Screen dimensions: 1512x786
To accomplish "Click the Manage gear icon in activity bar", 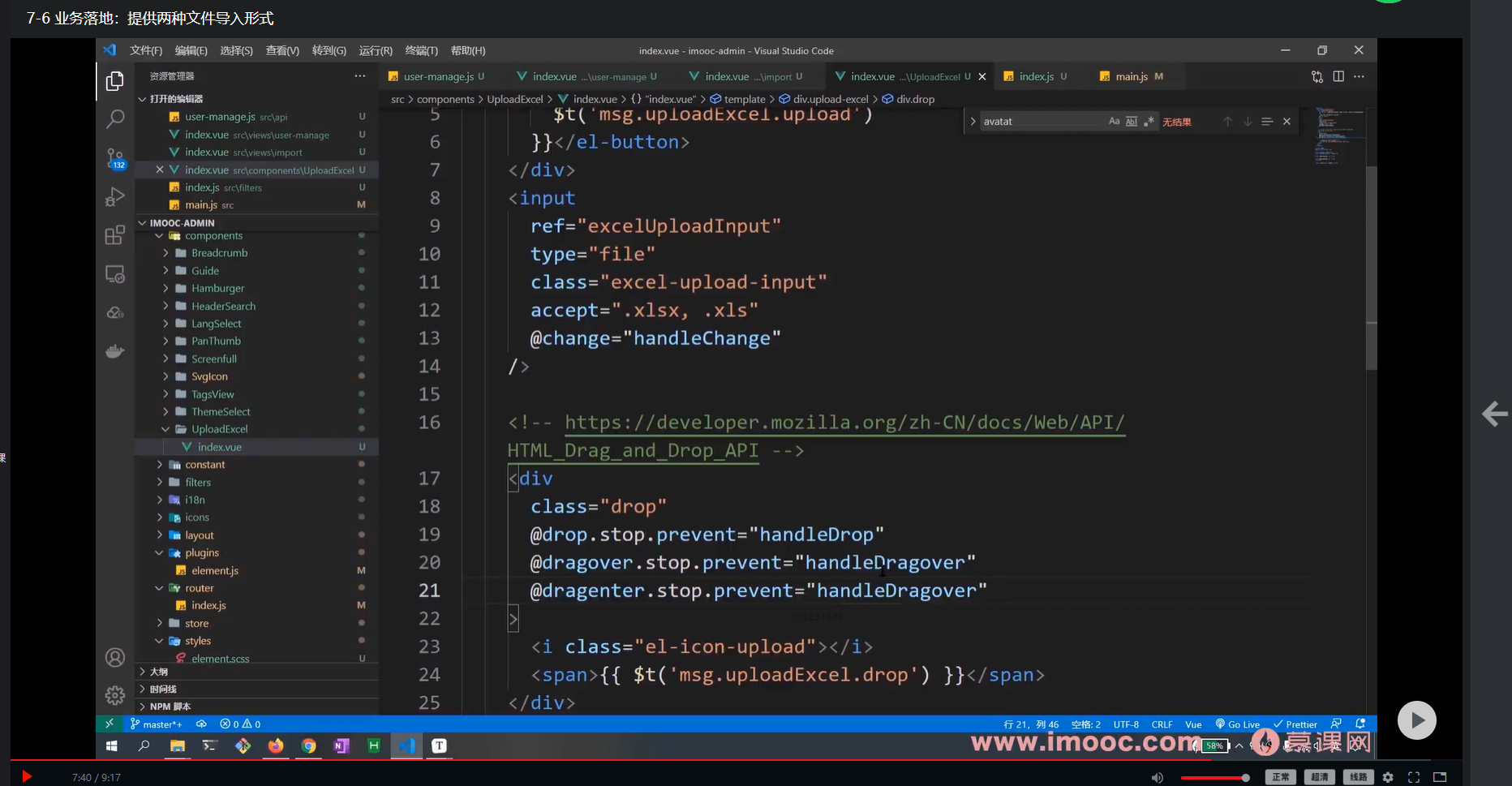I will 115,695.
